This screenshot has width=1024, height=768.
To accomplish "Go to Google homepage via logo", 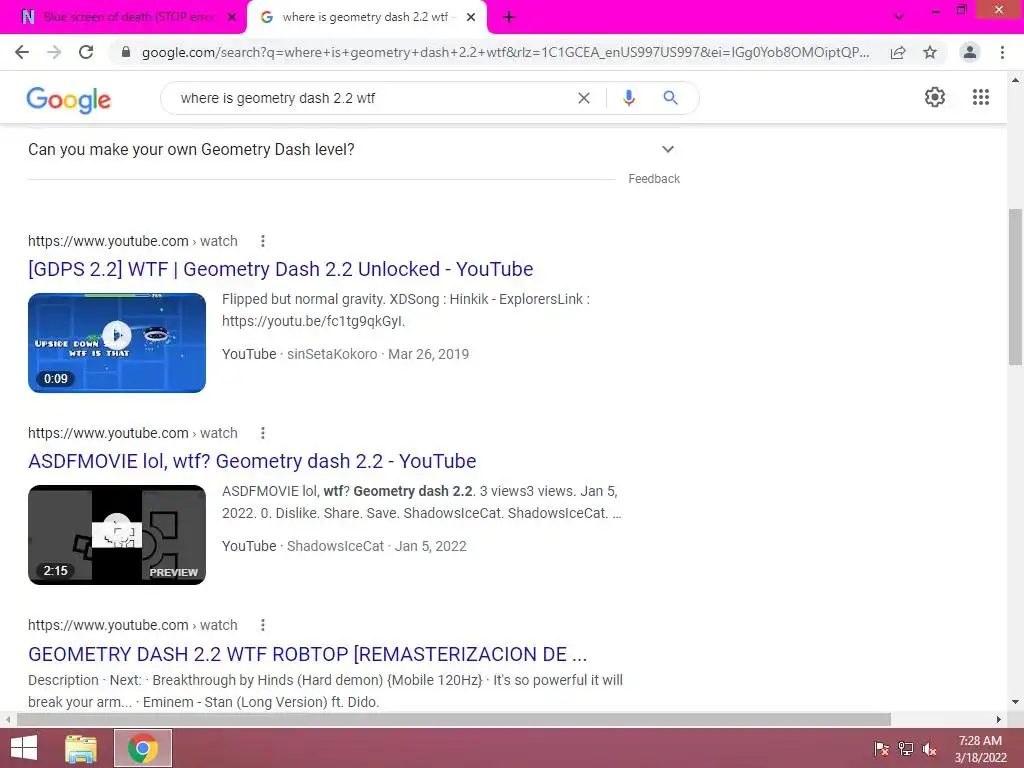I will pos(69,99).
